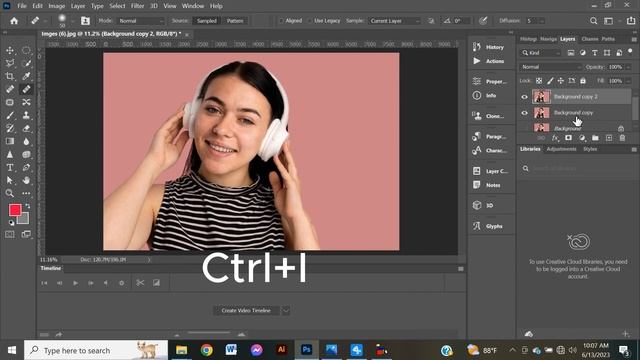Select the Pen tool
Image resolution: width=640 pixels, height=360 pixels.
click(x=26, y=167)
